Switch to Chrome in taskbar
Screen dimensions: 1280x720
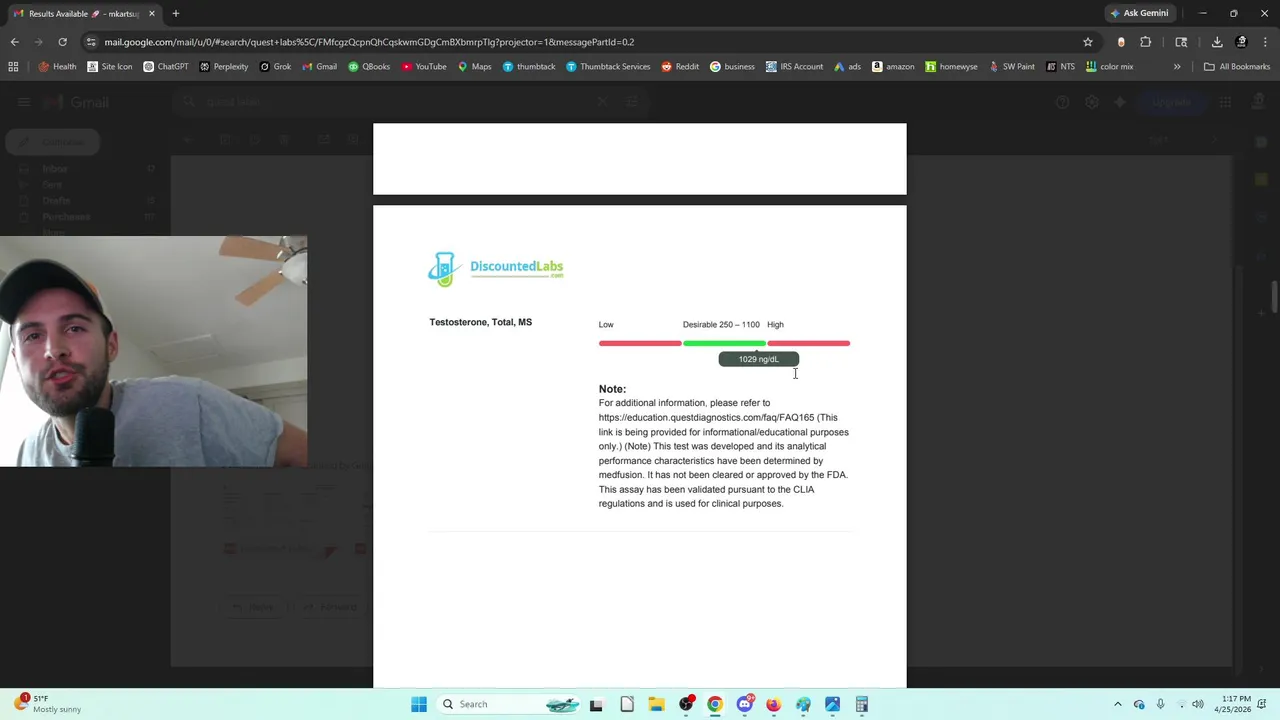coord(715,704)
